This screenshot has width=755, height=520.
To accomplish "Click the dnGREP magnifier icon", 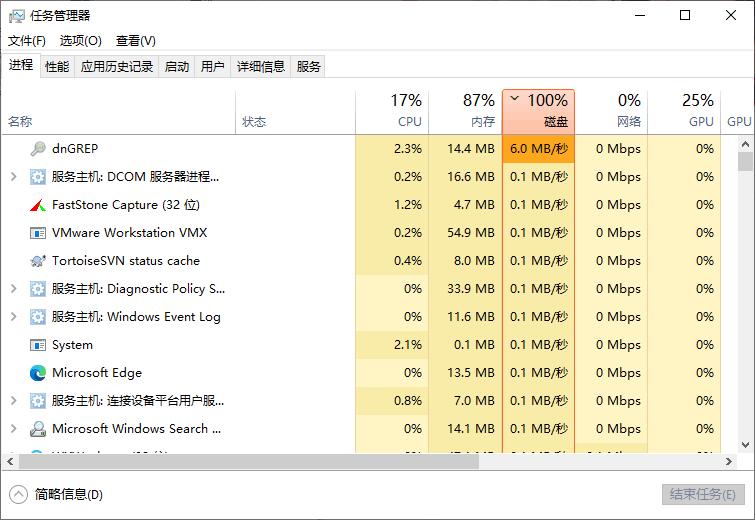I will click(x=38, y=149).
